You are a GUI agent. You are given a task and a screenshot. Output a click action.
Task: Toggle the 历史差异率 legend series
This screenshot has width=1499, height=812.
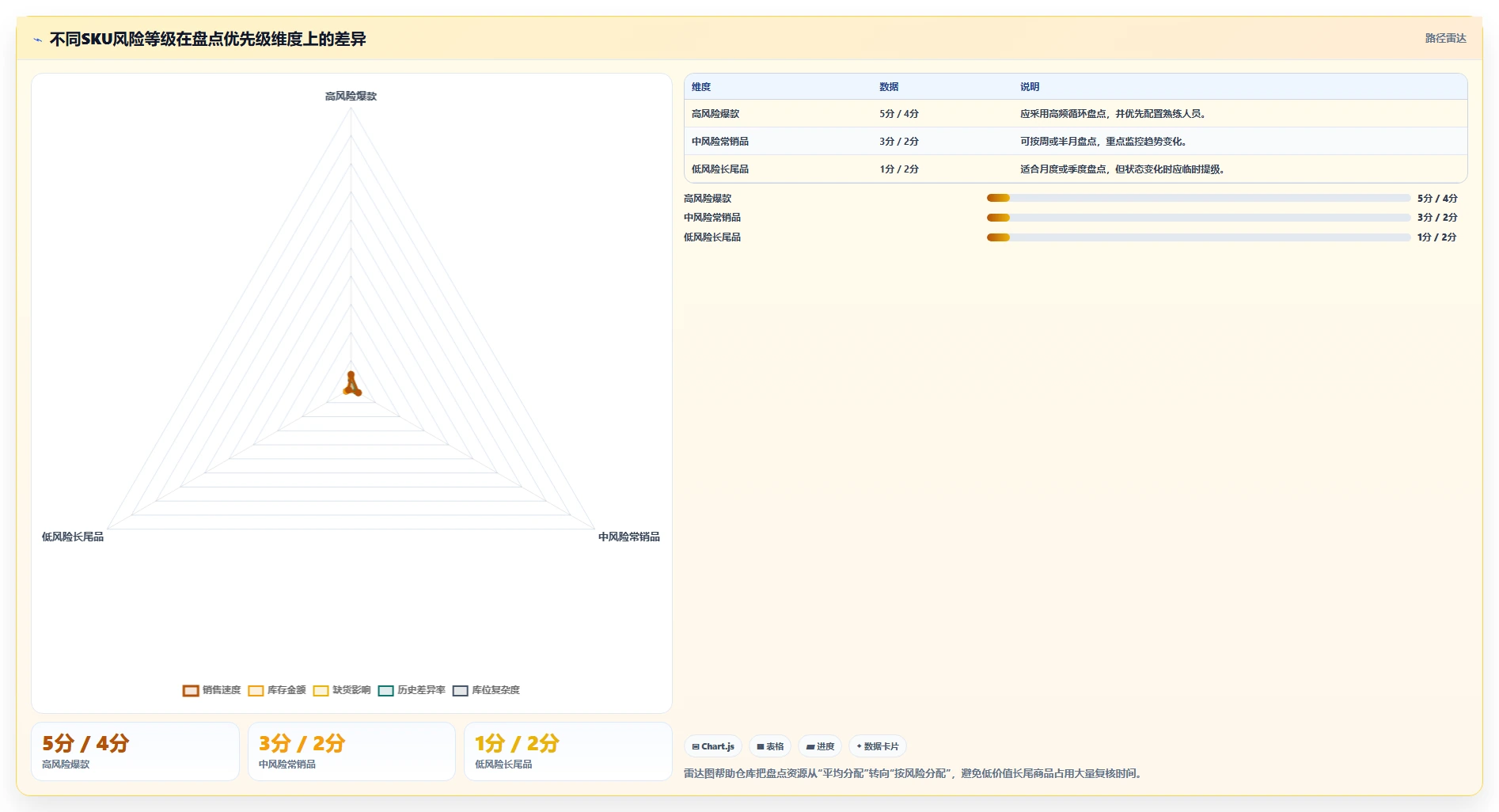pos(412,690)
